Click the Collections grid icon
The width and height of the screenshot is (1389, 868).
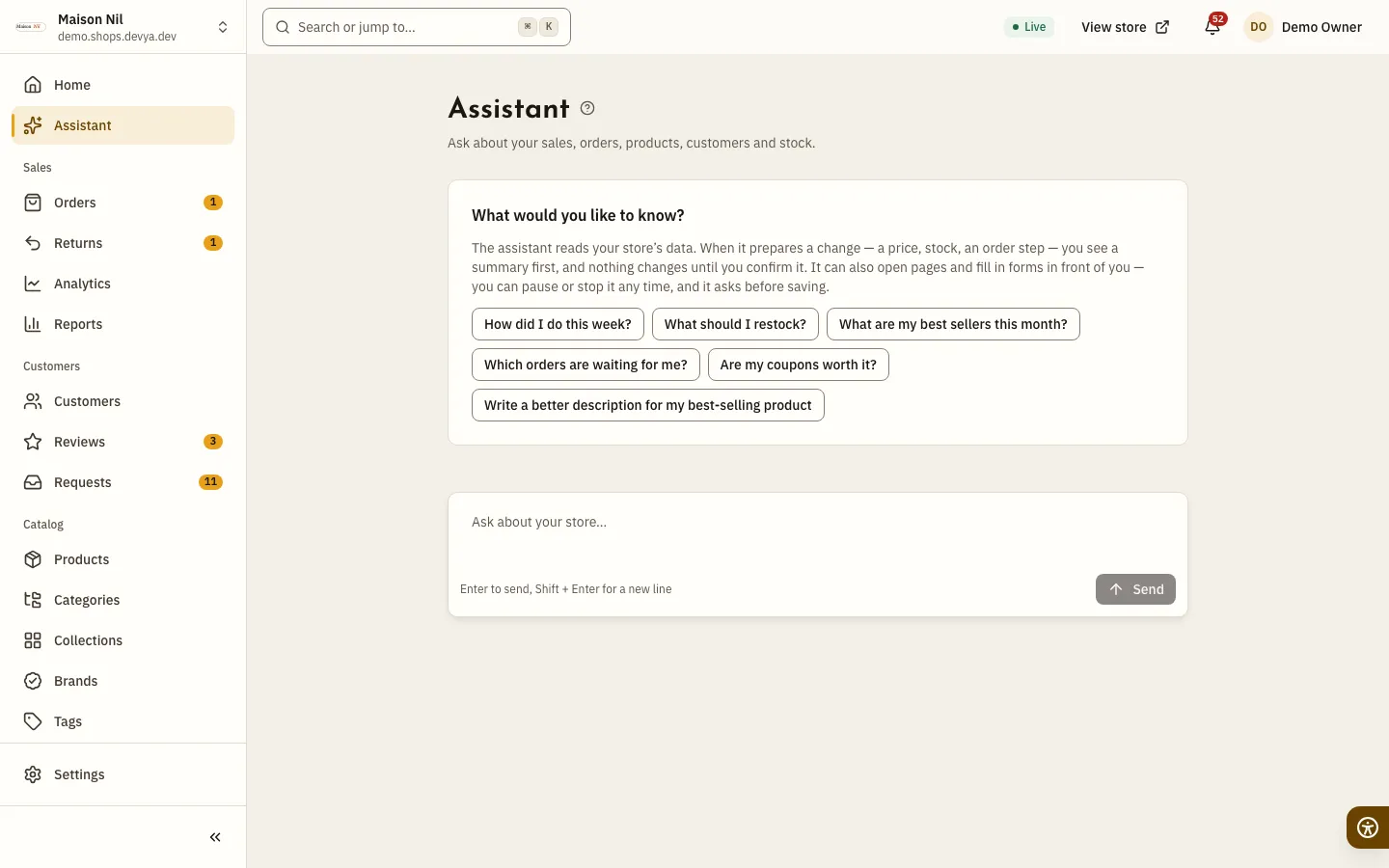(33, 640)
